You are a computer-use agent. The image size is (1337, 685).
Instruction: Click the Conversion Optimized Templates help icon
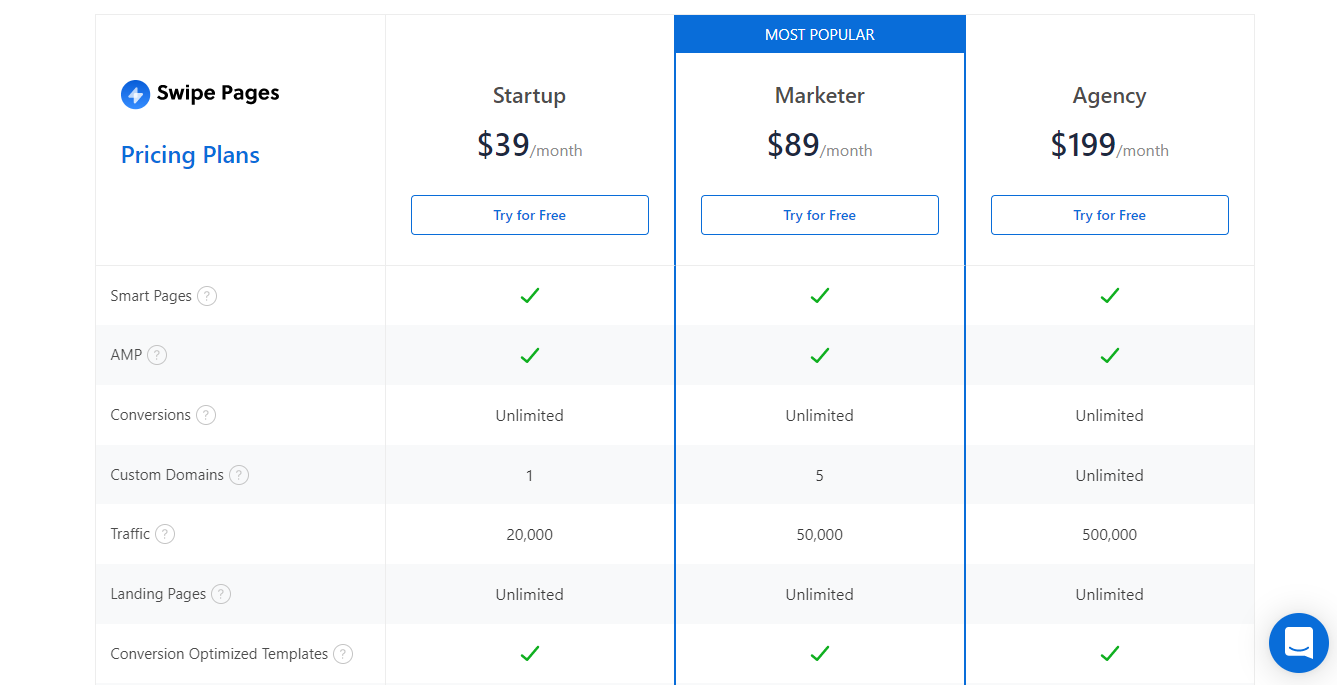pyautogui.click(x=343, y=654)
